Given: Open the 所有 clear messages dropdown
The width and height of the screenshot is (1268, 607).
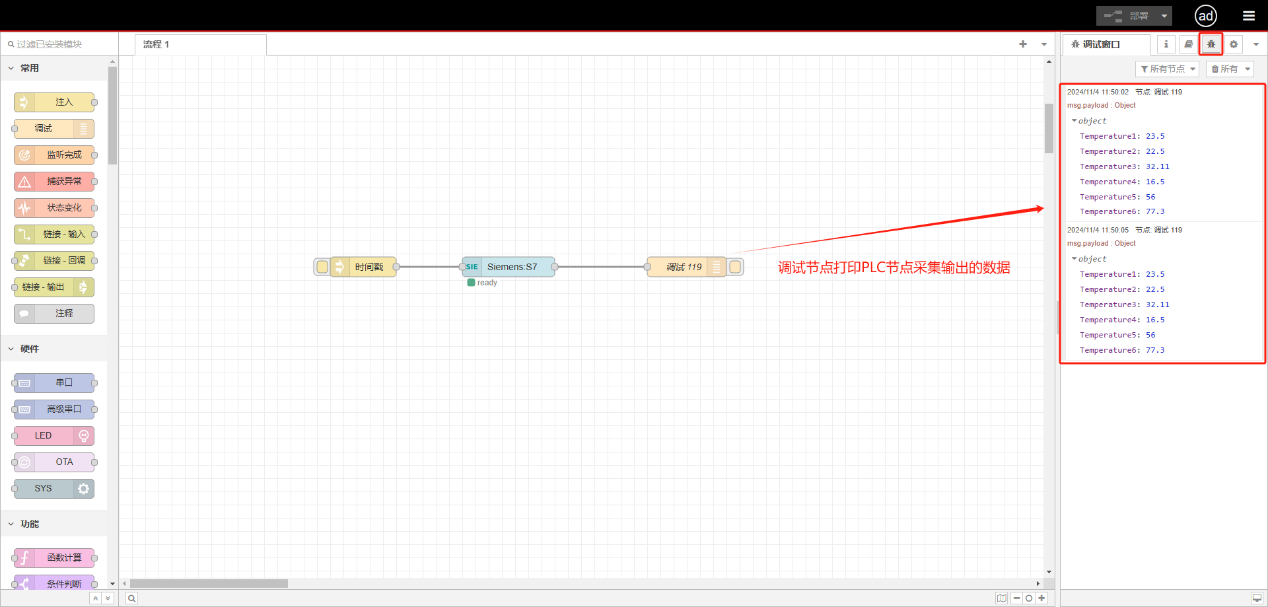Looking at the screenshot, I should click(1229, 69).
